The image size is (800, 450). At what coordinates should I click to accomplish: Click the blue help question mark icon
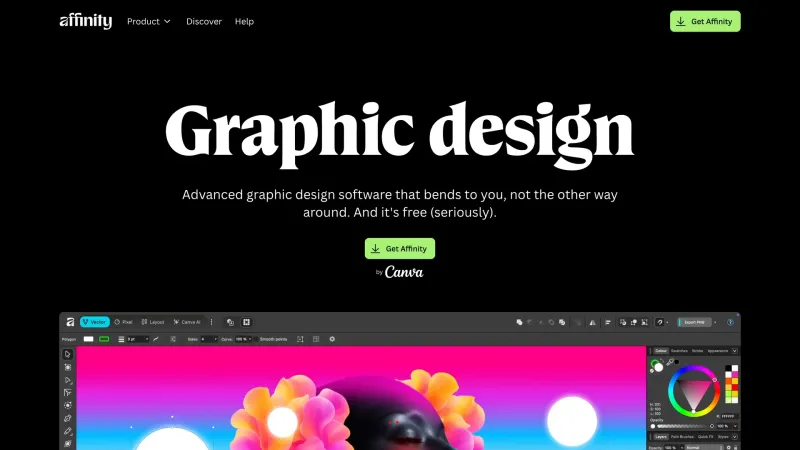click(x=730, y=322)
